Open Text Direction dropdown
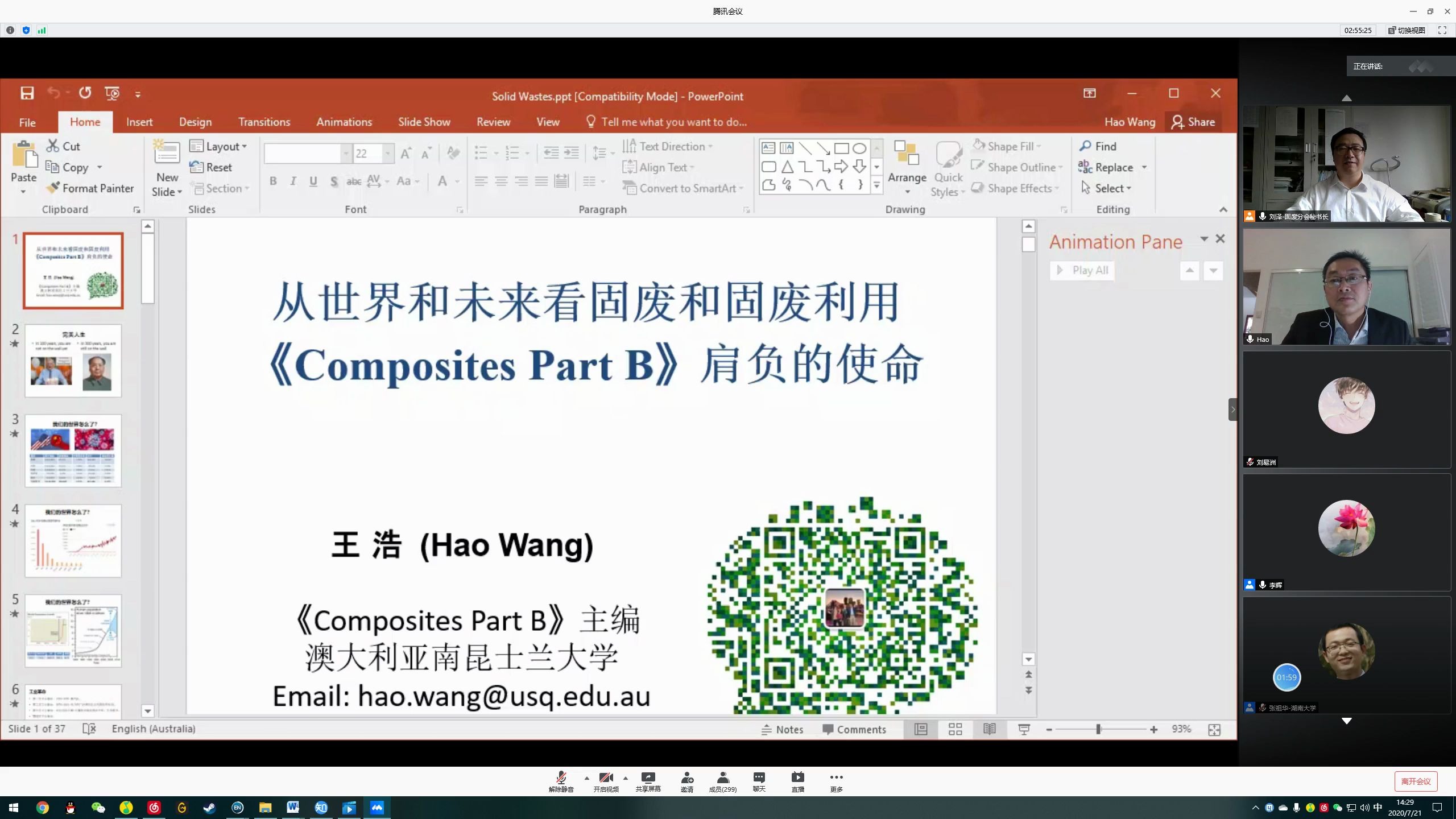The height and width of the screenshot is (819, 1456). click(668, 146)
